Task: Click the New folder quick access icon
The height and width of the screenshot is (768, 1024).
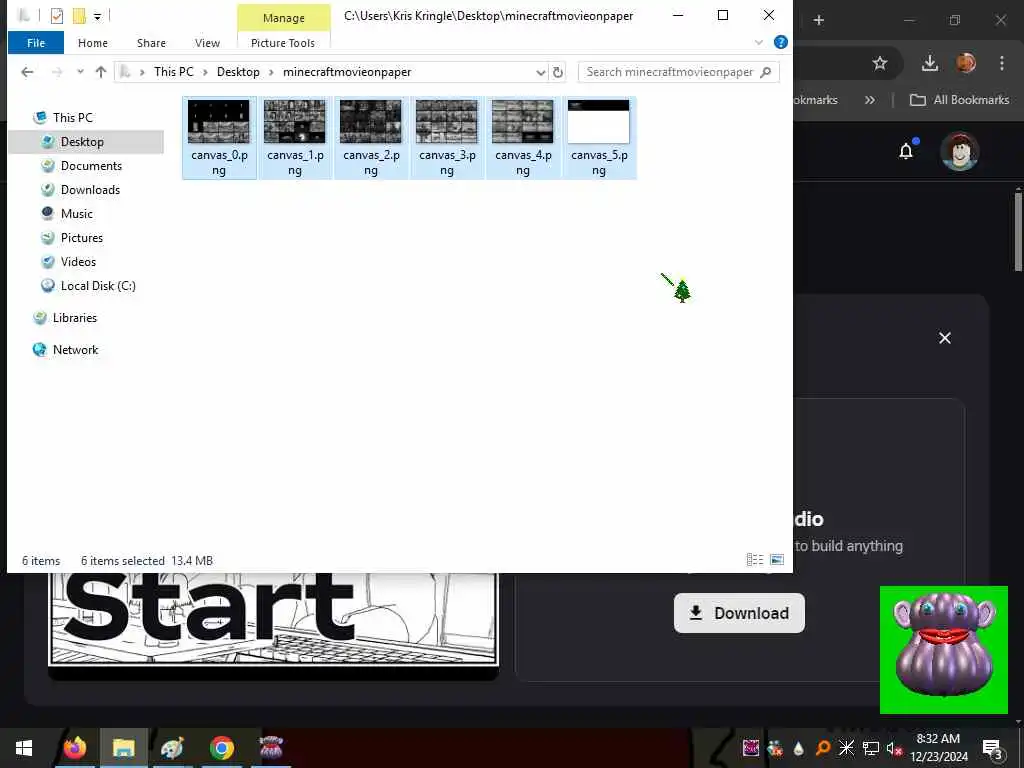Action: point(79,16)
